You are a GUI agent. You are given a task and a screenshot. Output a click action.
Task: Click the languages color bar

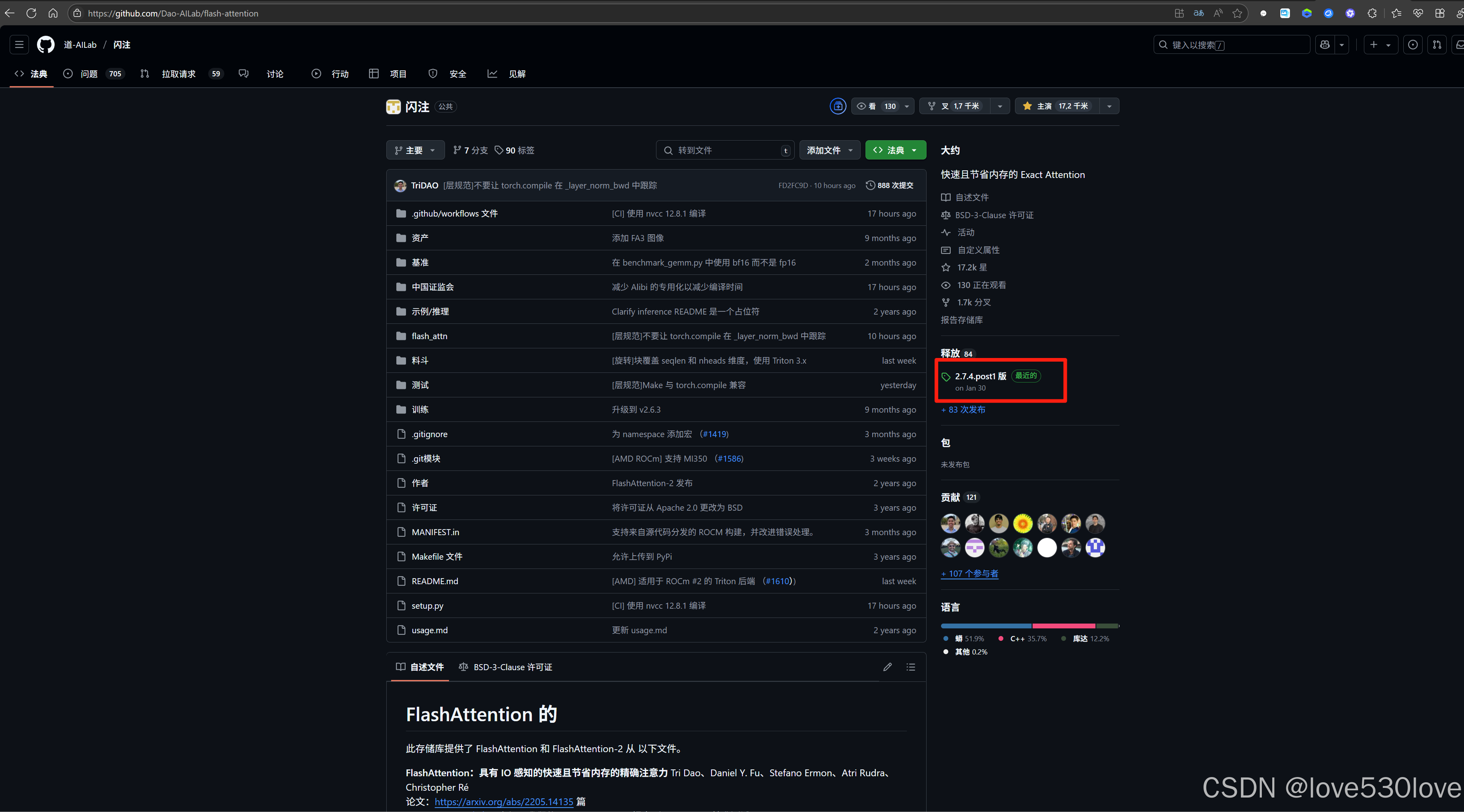(1029, 626)
